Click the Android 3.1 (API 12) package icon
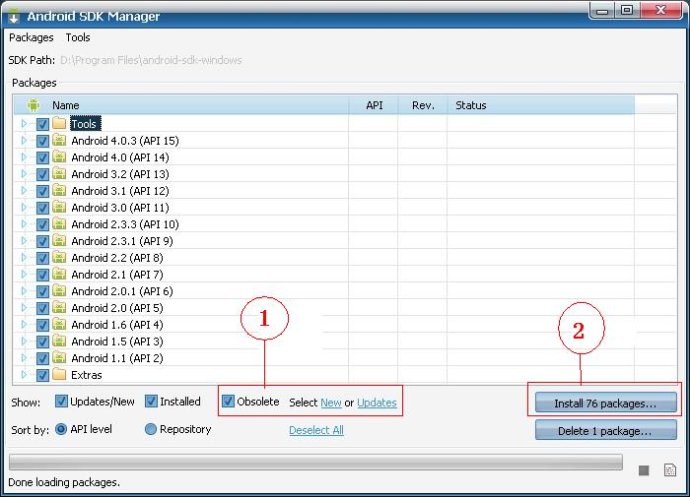 pos(59,191)
